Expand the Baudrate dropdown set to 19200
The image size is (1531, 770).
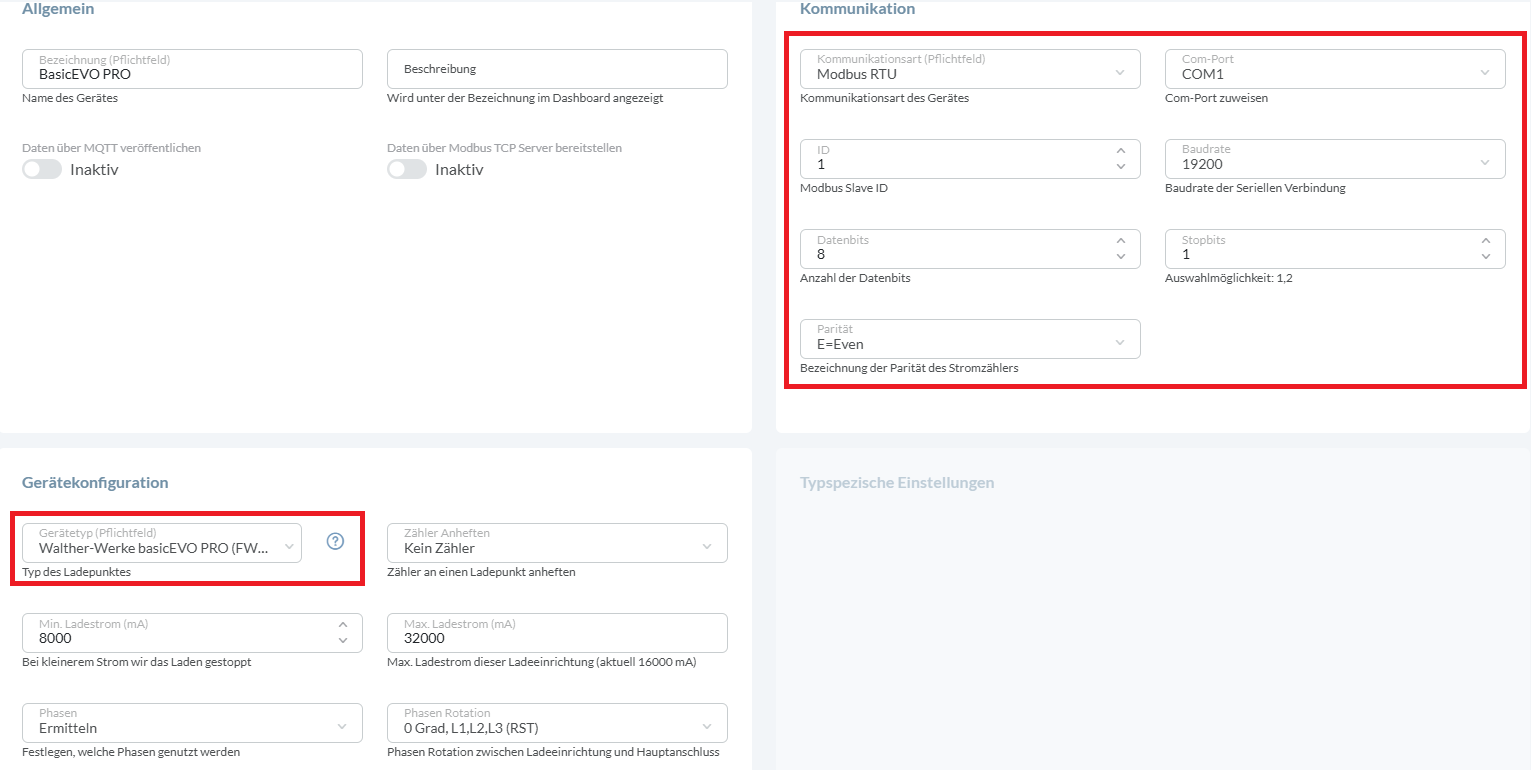(x=1335, y=159)
